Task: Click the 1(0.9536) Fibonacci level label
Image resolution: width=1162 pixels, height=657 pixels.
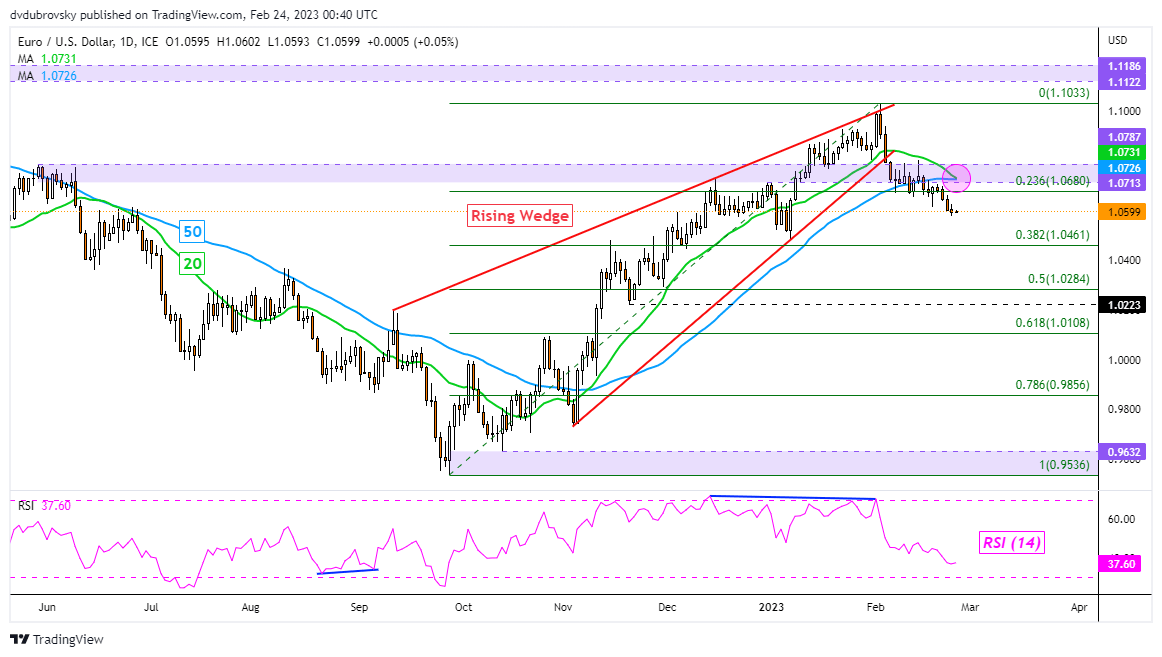Action: tap(1064, 465)
